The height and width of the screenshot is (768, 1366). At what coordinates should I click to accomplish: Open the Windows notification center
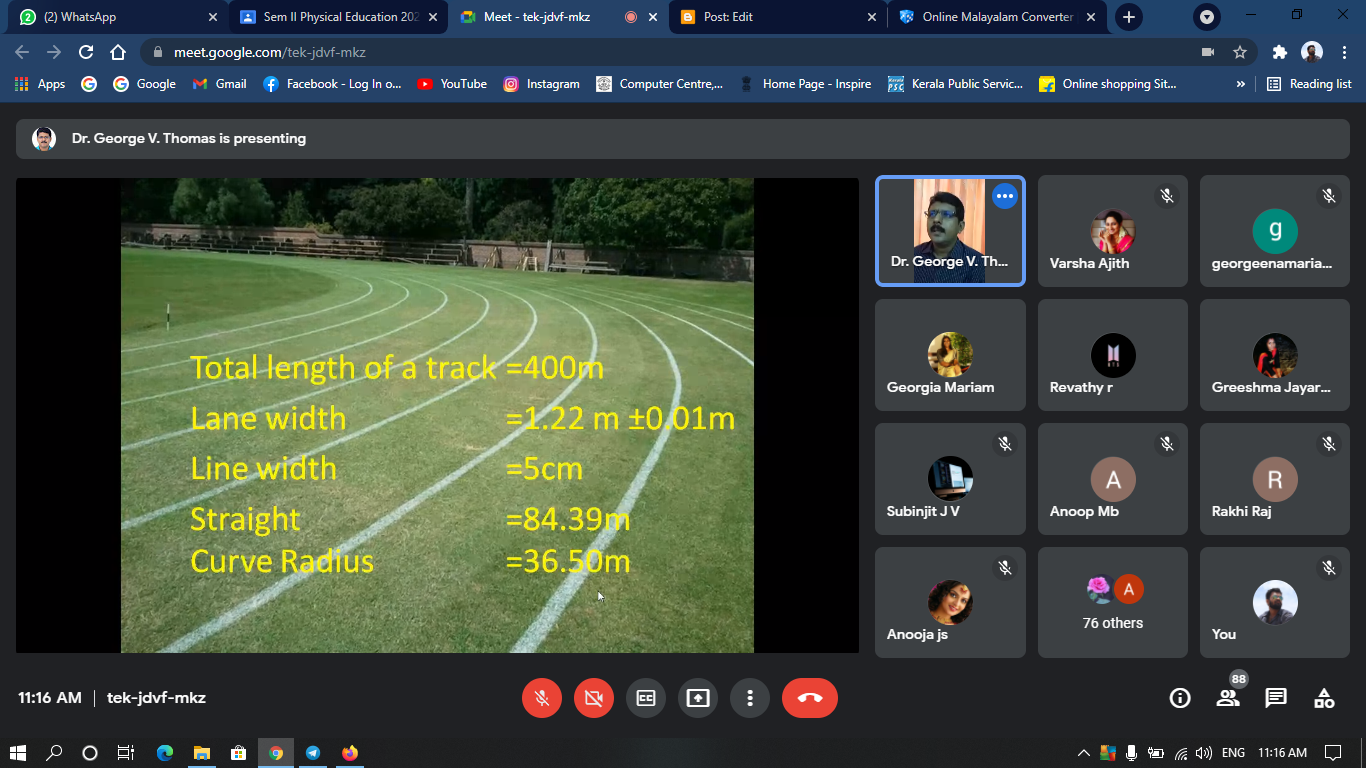coord(1333,753)
